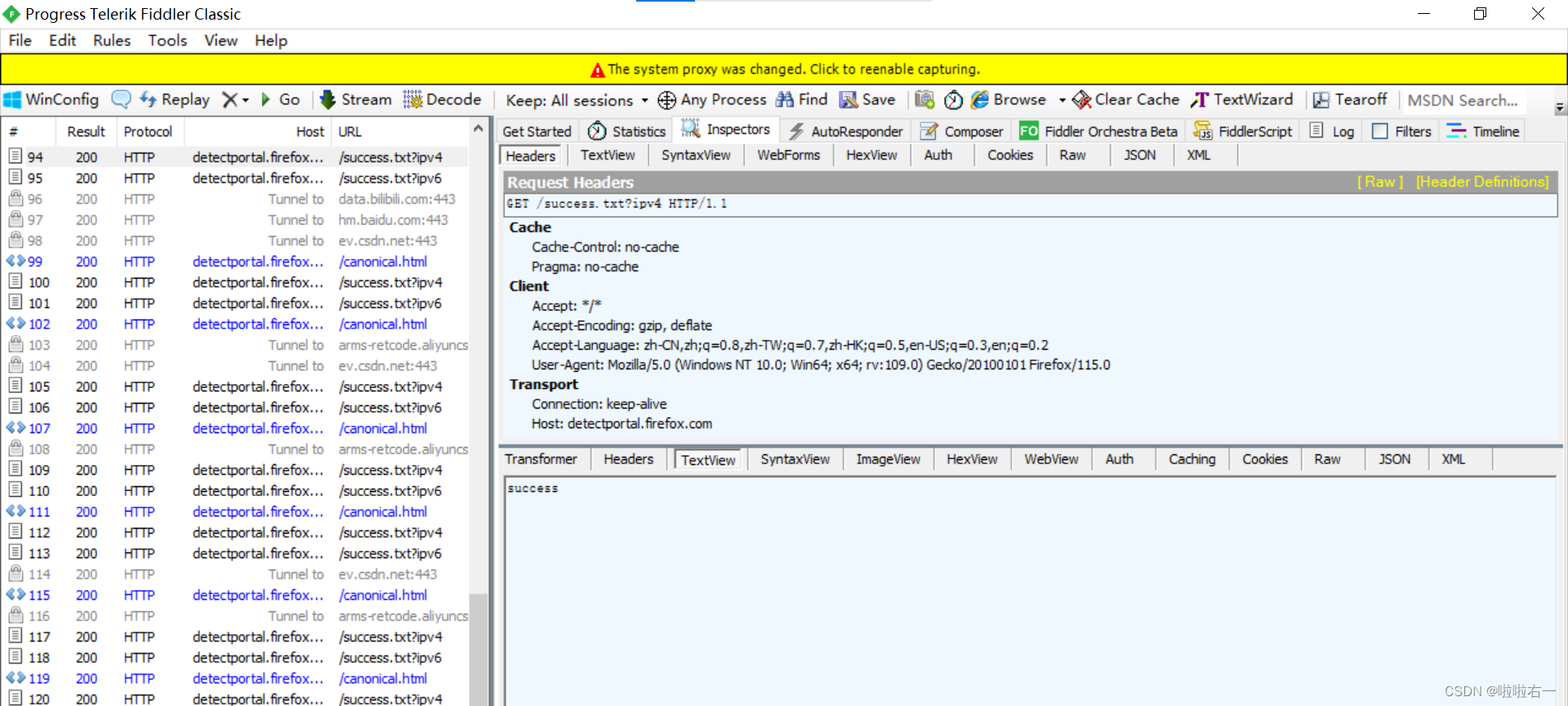Image resolution: width=1568 pixels, height=706 pixels.
Task: Open the Help menu
Action: (x=271, y=41)
